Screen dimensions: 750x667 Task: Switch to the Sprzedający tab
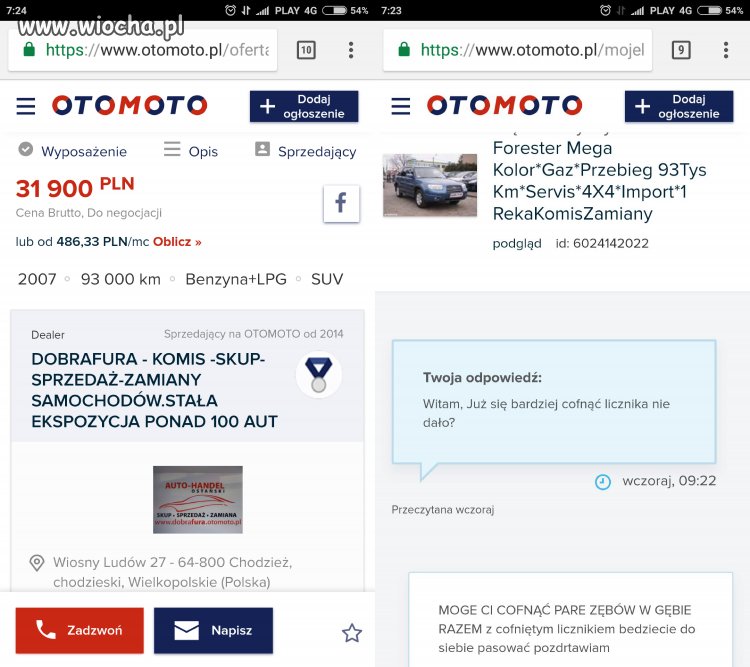tap(306, 151)
